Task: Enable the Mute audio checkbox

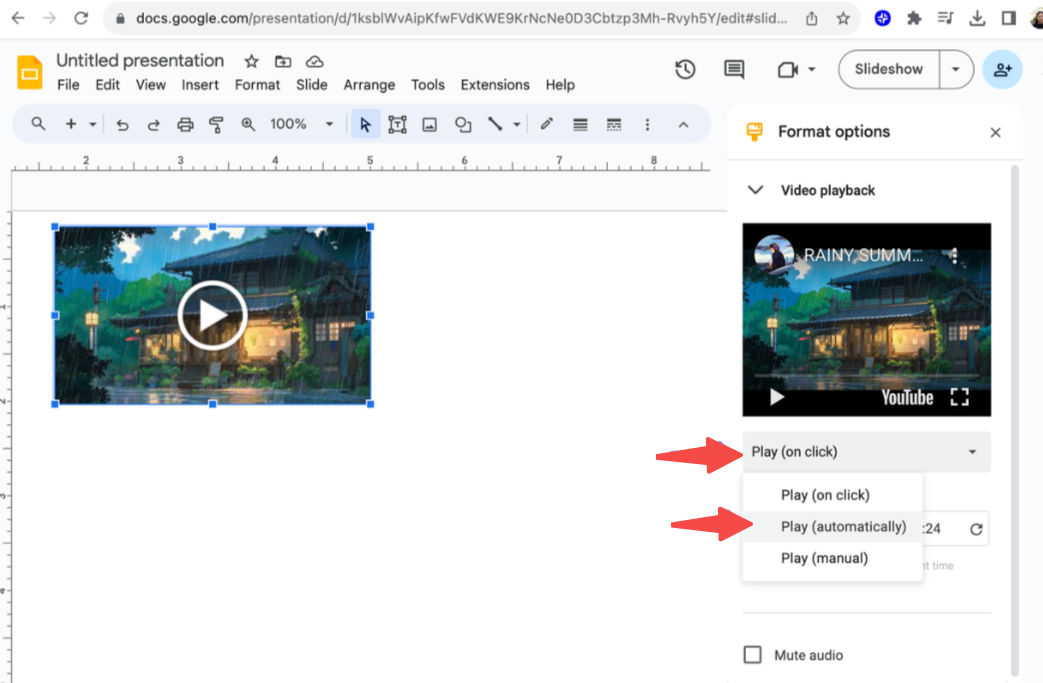Action: click(752, 654)
